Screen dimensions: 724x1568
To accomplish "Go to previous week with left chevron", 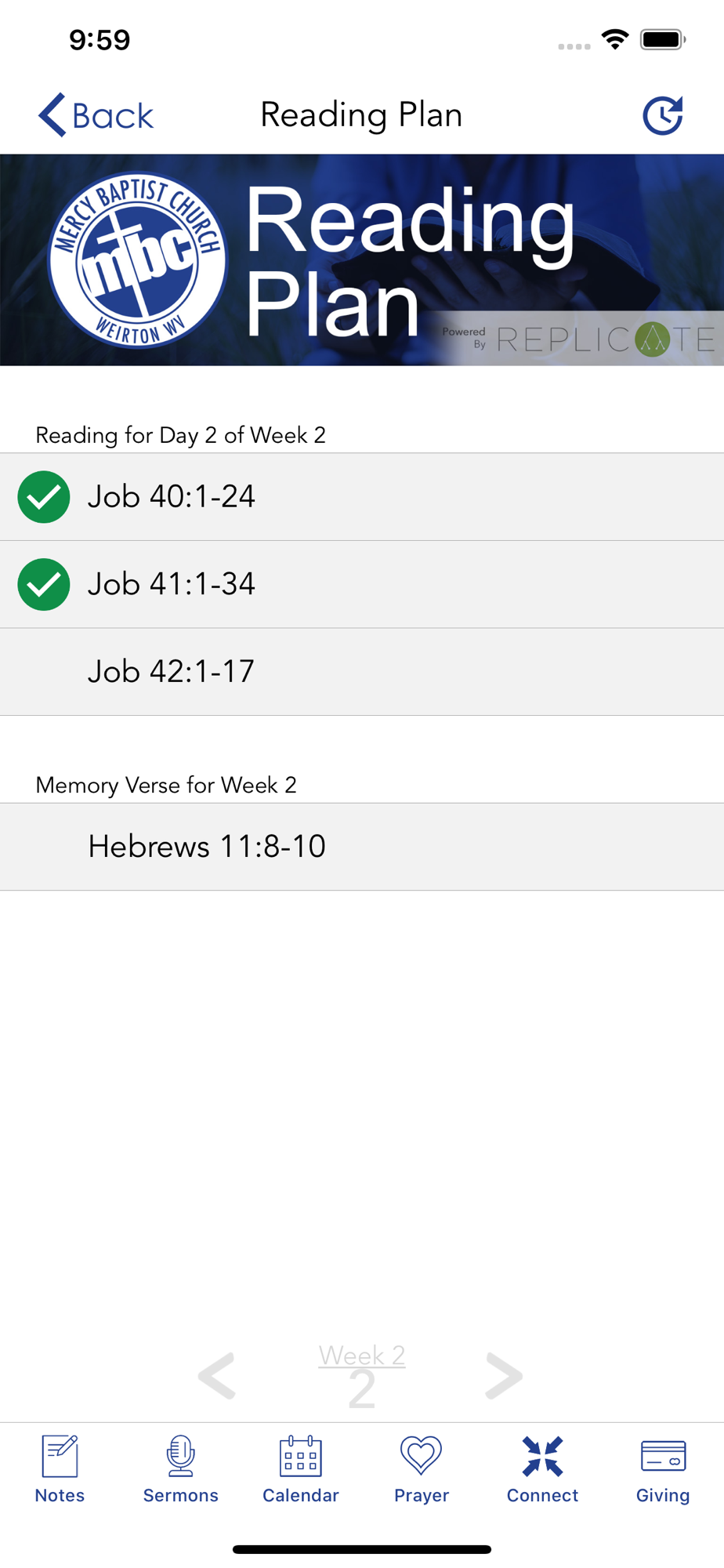I will (217, 1376).
